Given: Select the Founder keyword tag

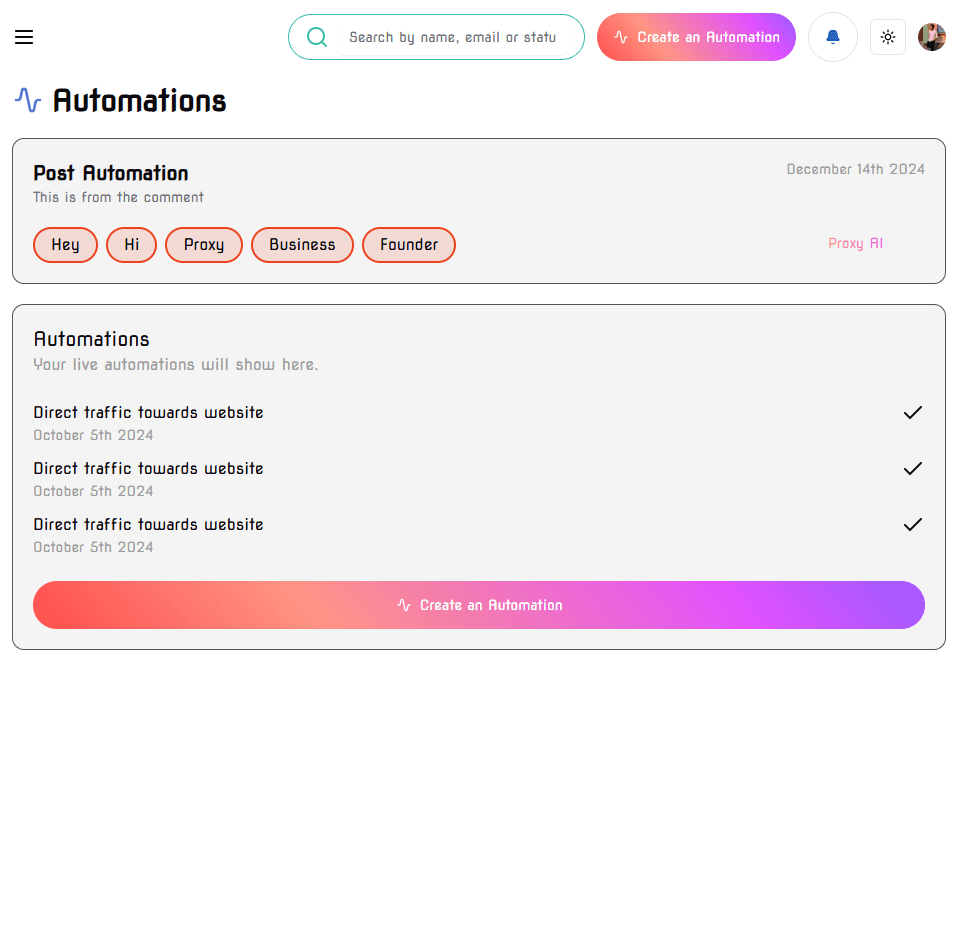Looking at the screenshot, I should pos(409,245).
